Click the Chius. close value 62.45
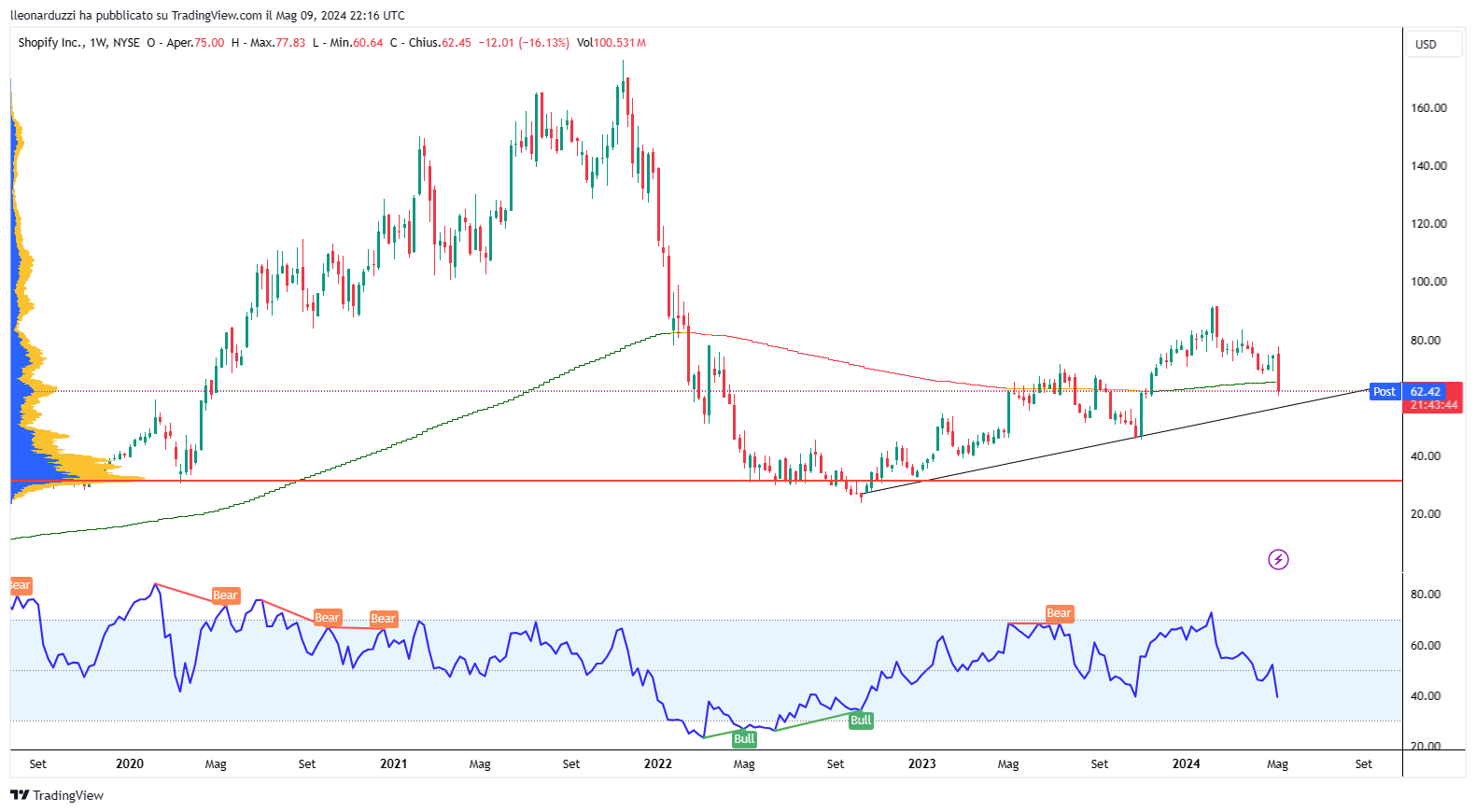This screenshot has width=1476, height=812. coord(457,42)
